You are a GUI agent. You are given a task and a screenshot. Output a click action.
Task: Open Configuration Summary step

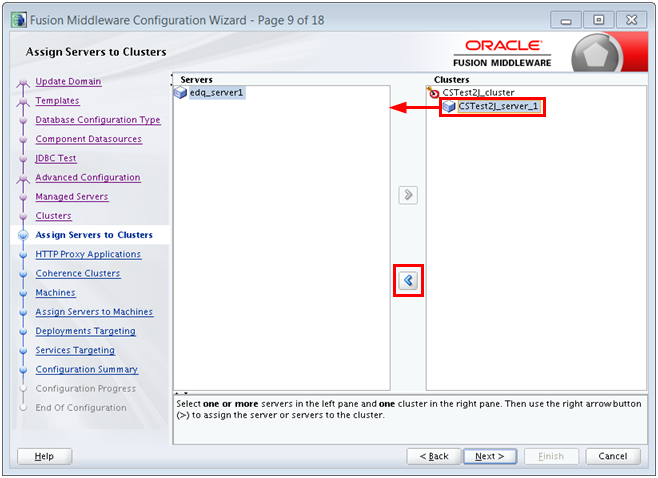pyautogui.click(x=86, y=369)
